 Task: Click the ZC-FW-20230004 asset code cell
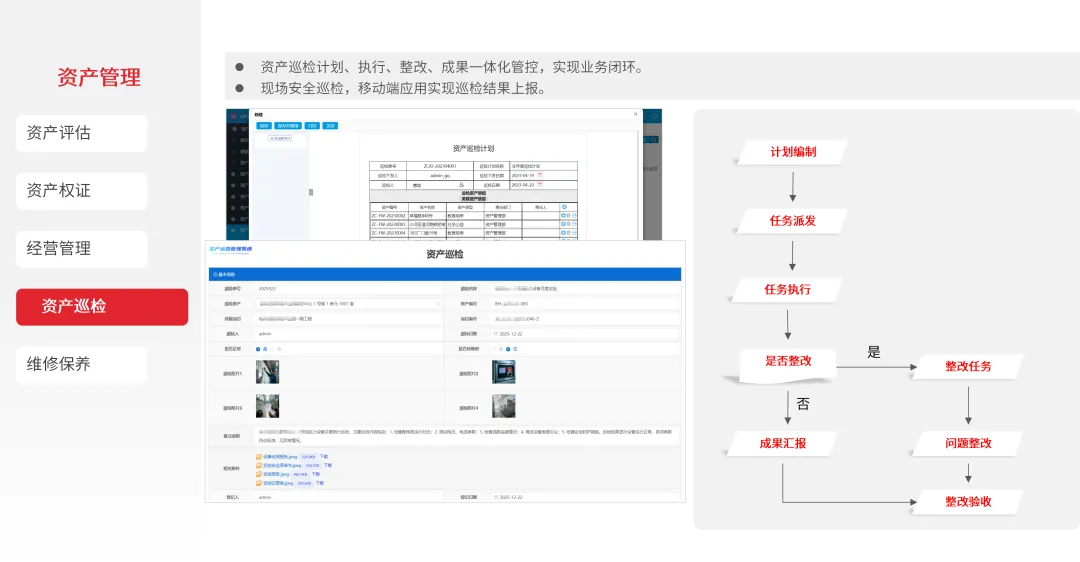point(389,233)
